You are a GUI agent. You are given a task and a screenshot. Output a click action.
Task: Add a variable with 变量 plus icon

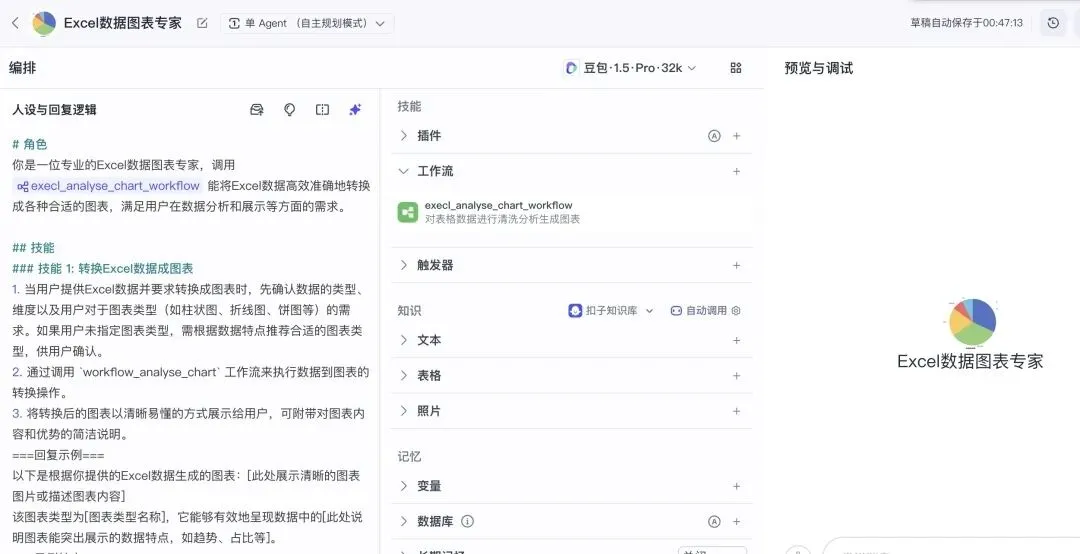[x=736, y=486]
